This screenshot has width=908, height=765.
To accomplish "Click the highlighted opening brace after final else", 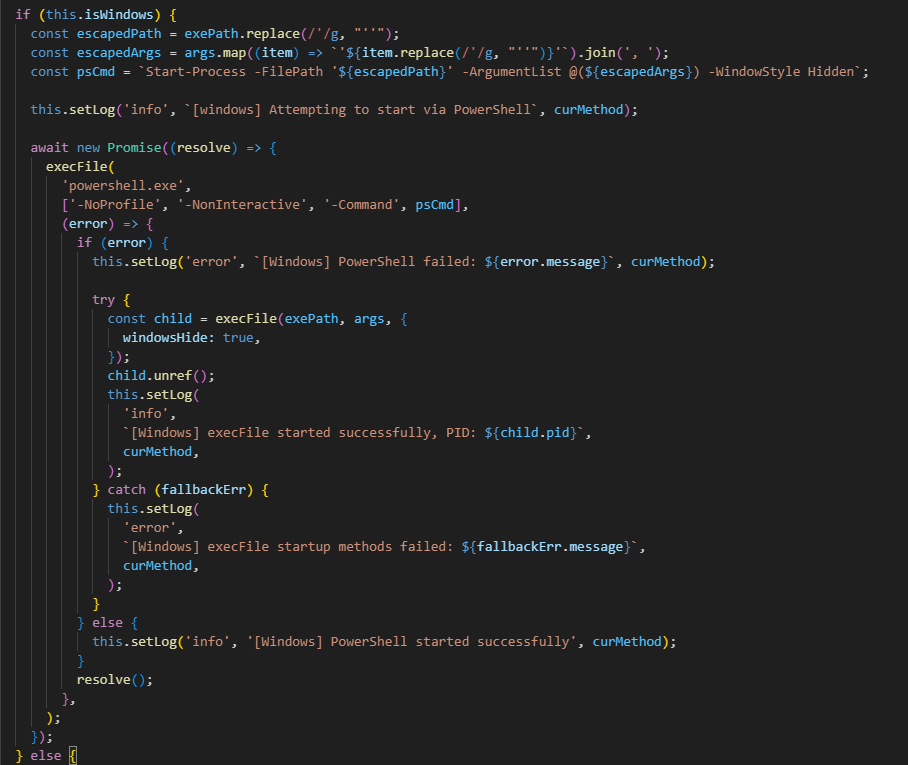I will pyautogui.click(x=73, y=755).
